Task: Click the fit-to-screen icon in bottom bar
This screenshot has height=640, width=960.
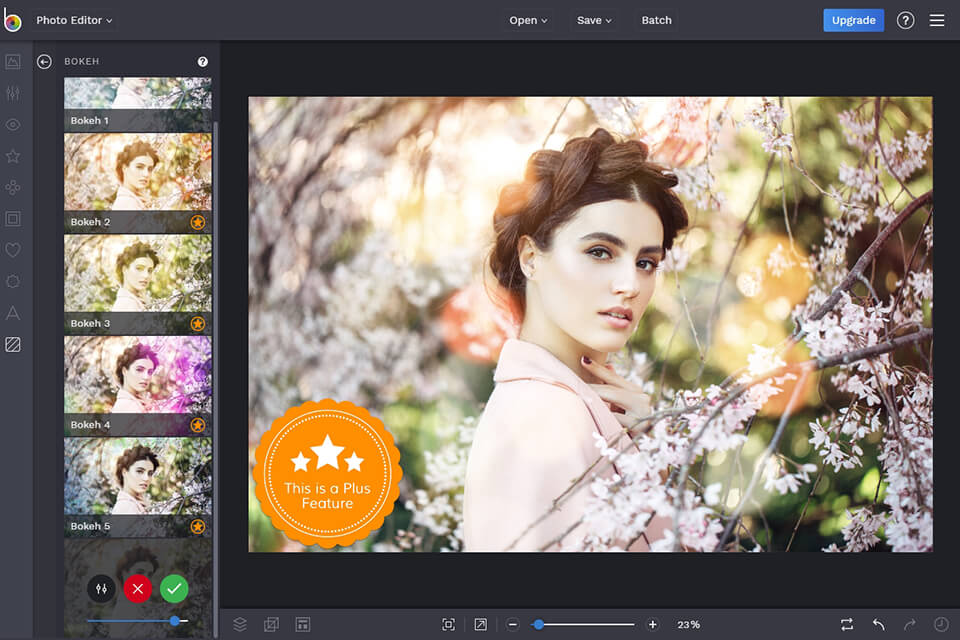Action: pyautogui.click(x=448, y=624)
